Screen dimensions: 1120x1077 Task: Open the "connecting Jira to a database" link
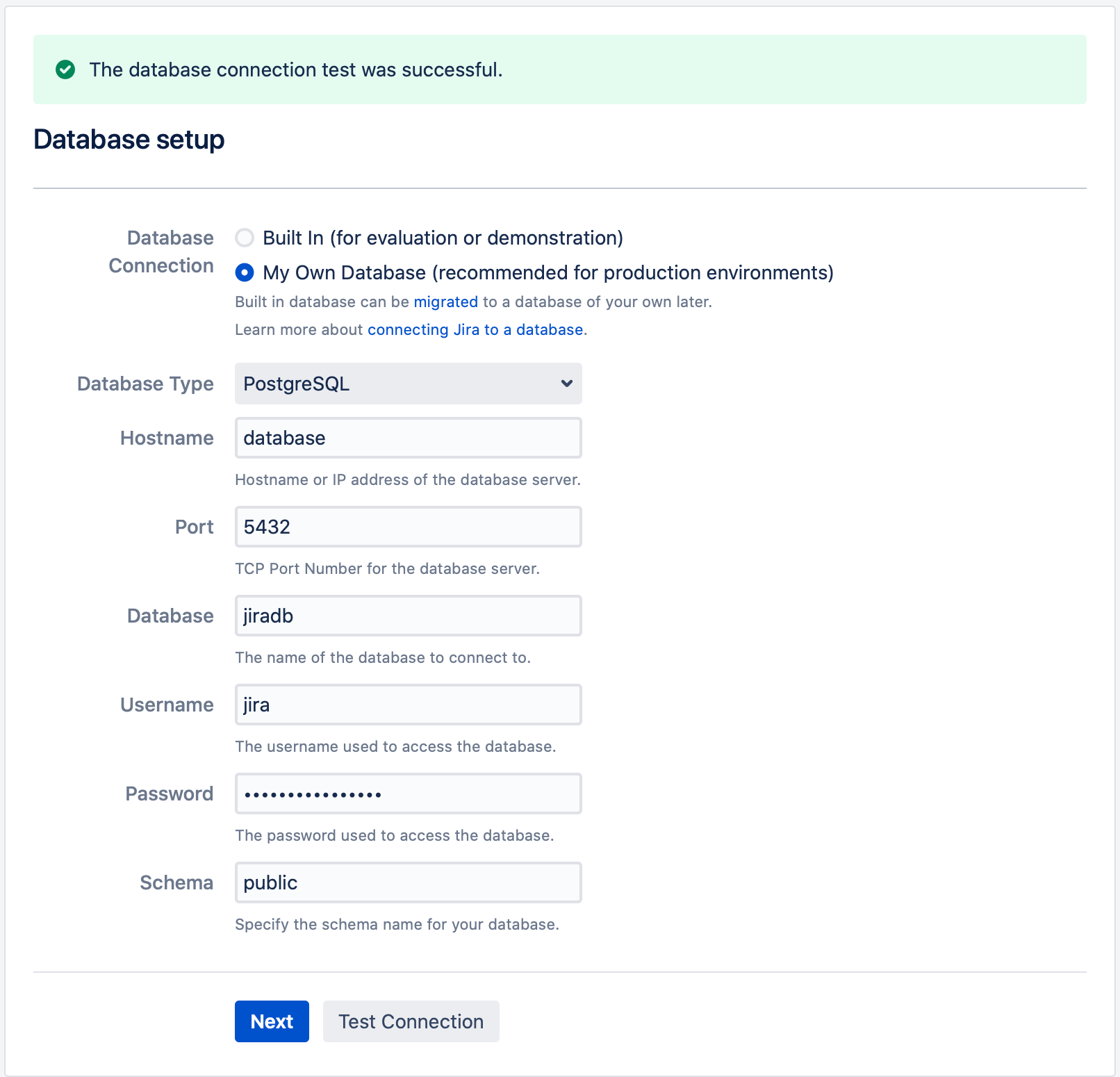[x=475, y=329]
